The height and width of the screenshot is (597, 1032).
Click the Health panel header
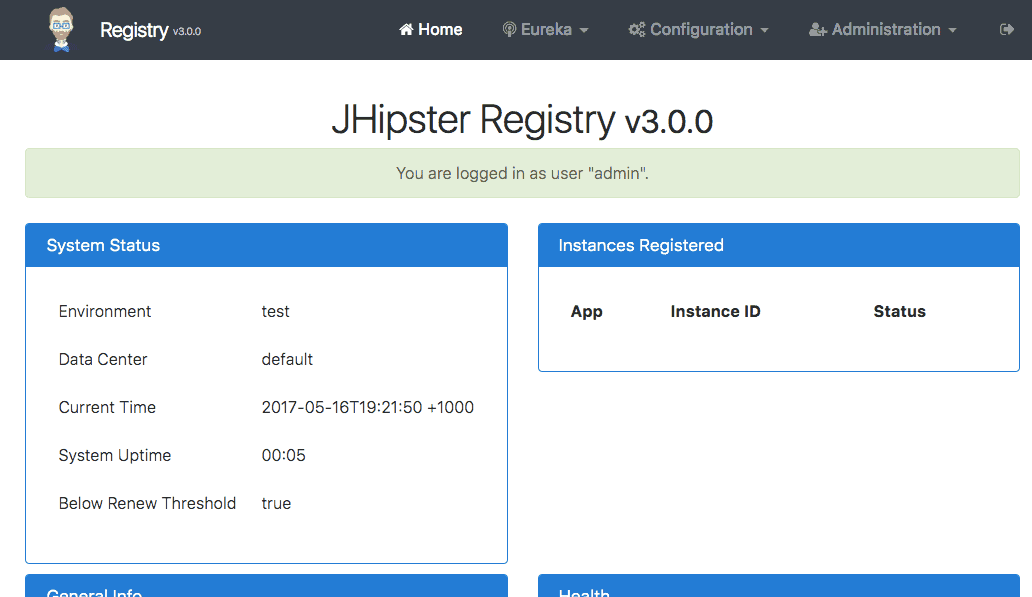pyautogui.click(x=779, y=586)
